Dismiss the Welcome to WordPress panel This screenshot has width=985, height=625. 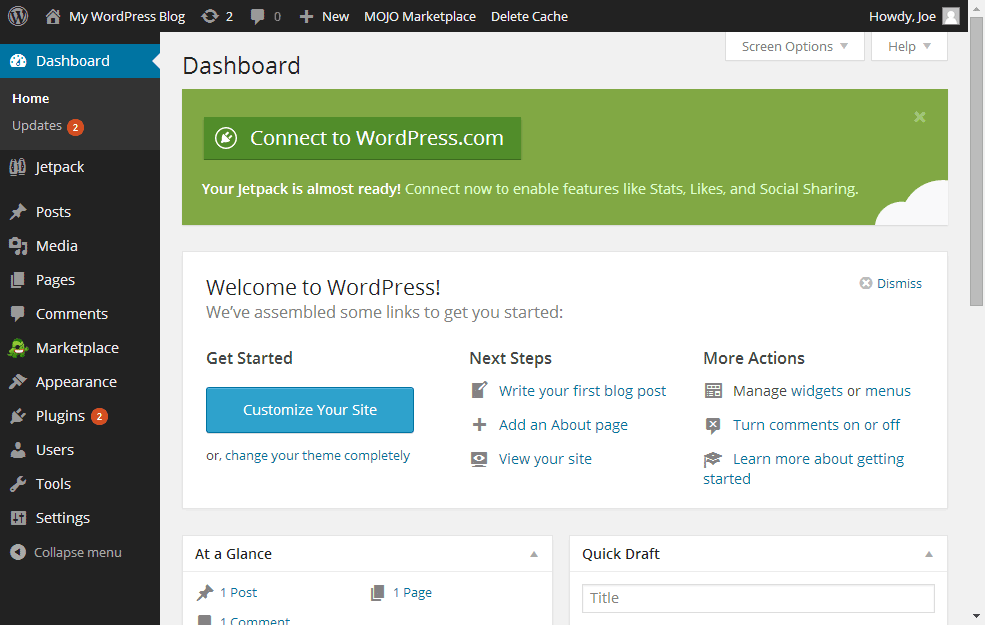pos(891,283)
